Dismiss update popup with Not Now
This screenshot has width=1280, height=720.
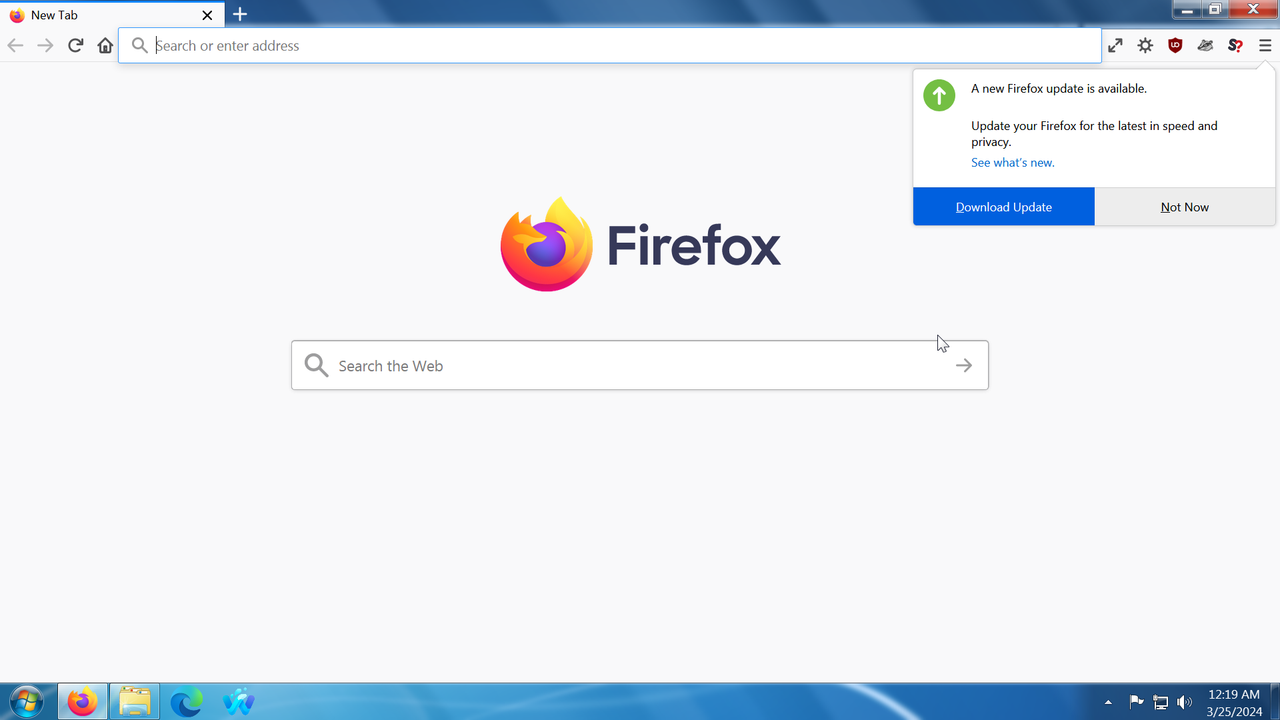(1184, 207)
